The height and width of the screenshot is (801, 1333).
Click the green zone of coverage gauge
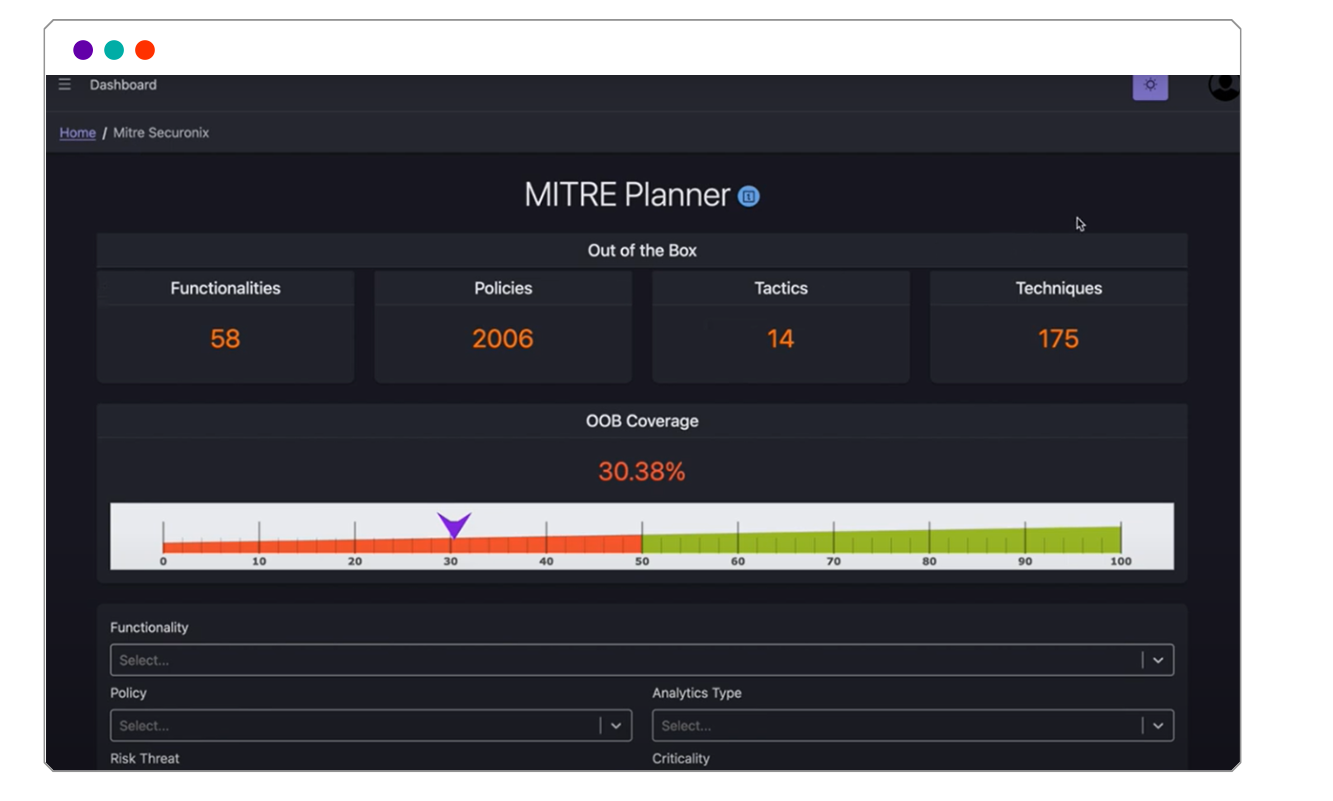(x=880, y=541)
